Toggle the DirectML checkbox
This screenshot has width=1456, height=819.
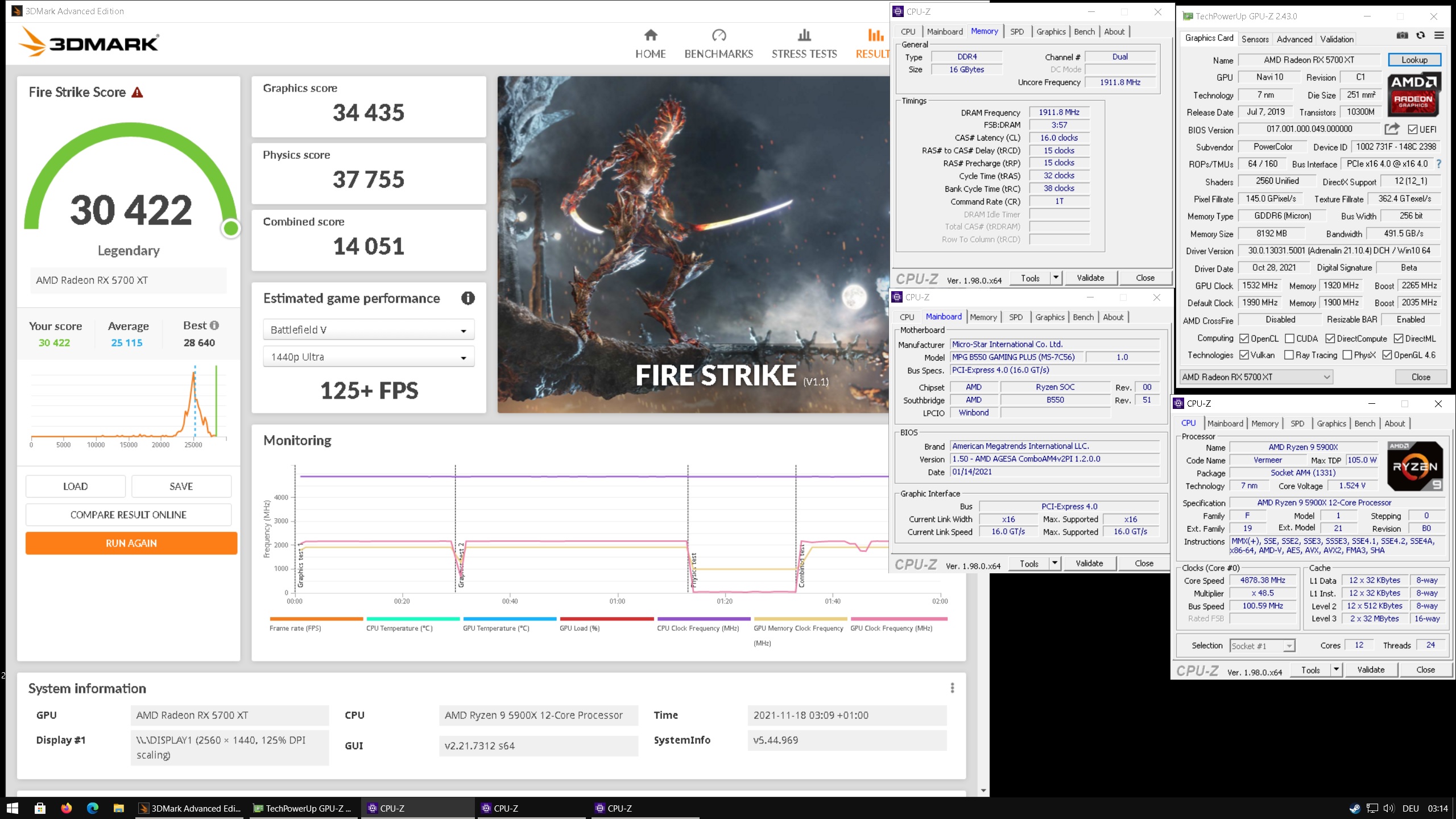(1399, 339)
